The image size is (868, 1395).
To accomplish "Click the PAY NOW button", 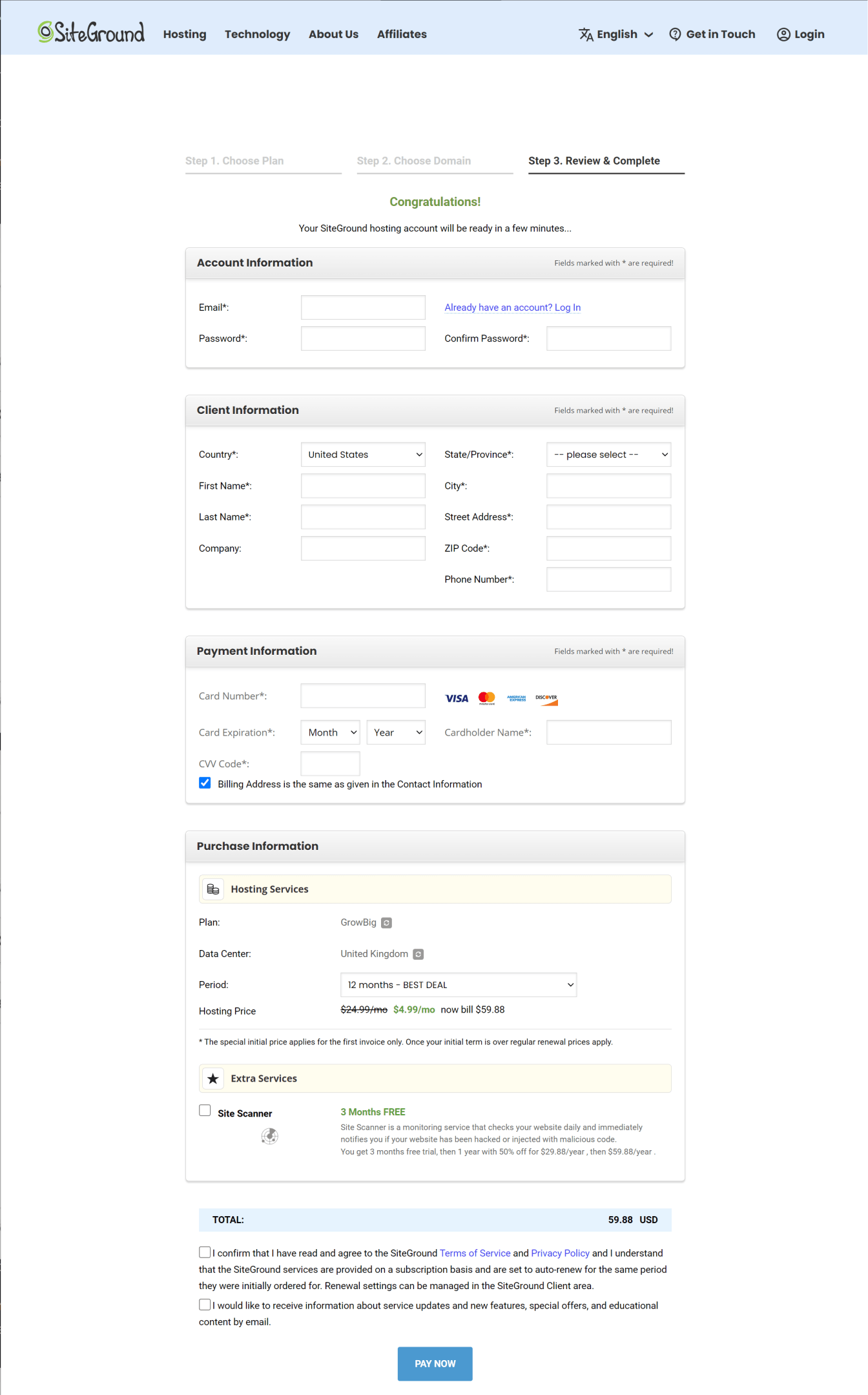I will (x=435, y=1363).
